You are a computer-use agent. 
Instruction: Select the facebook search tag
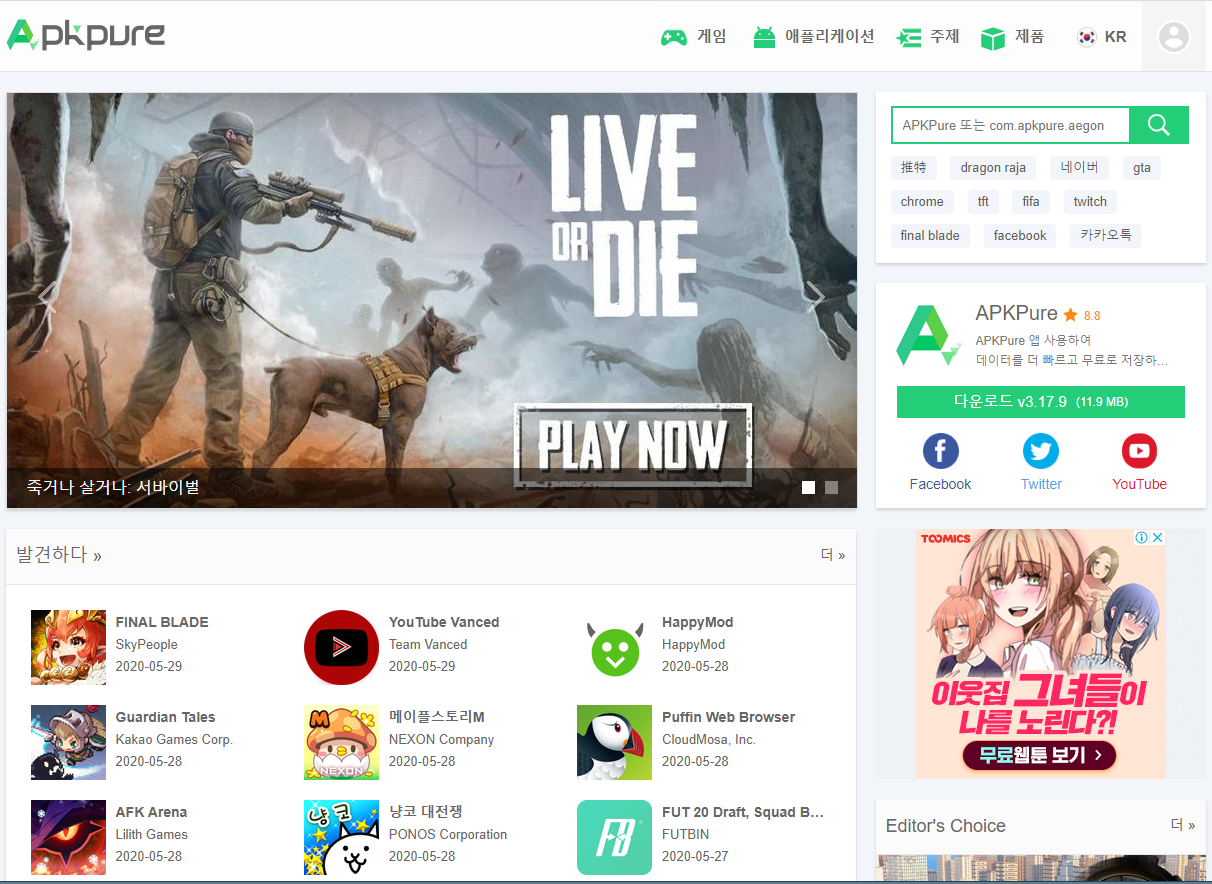tap(1020, 235)
